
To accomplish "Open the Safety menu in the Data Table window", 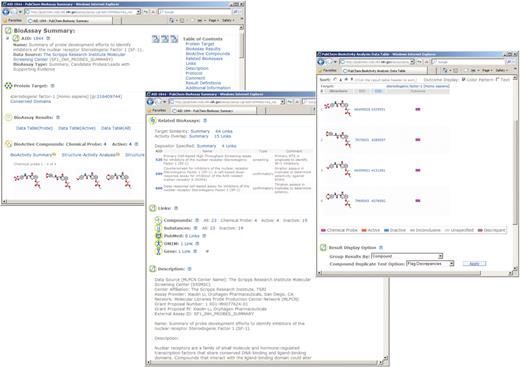I will 501,70.
